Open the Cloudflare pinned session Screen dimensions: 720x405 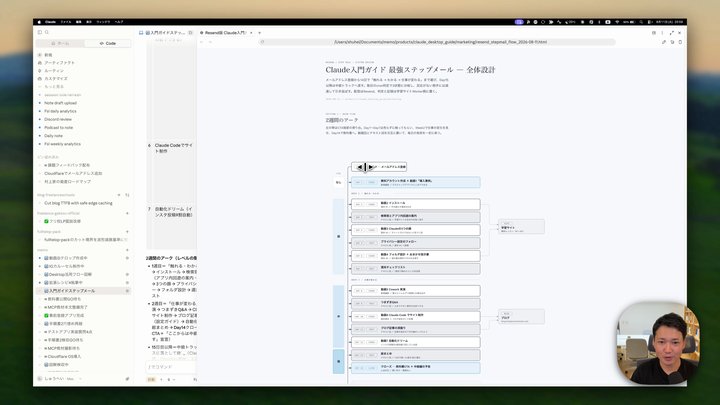point(73,174)
